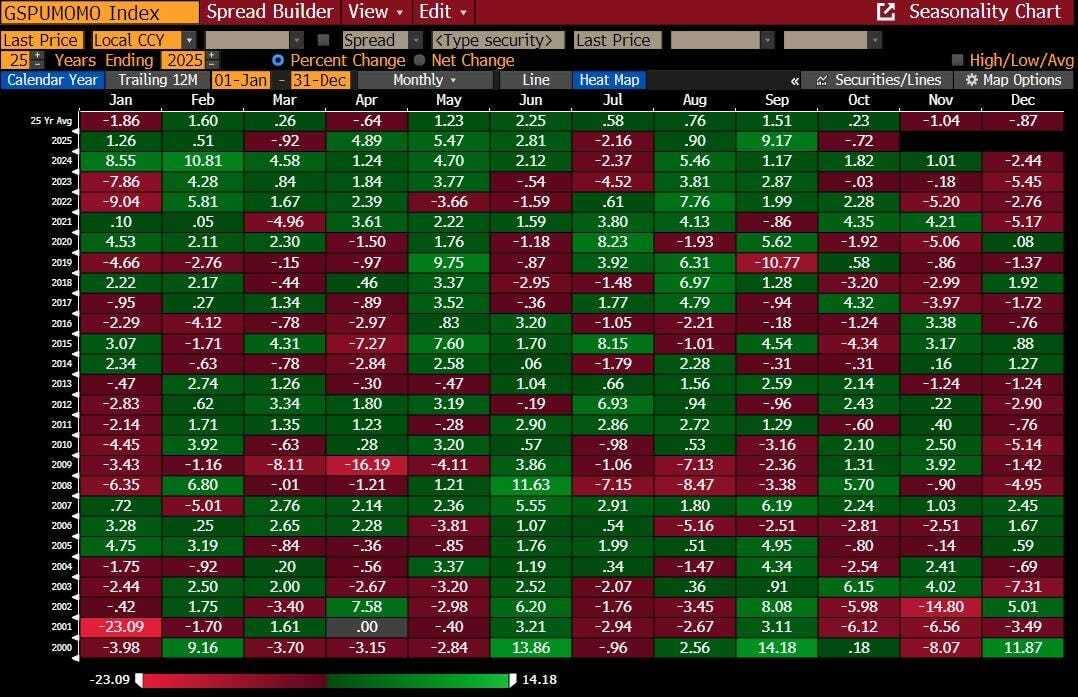Image resolution: width=1078 pixels, height=697 pixels.
Task: Switch to Line chart view
Action: (536, 80)
